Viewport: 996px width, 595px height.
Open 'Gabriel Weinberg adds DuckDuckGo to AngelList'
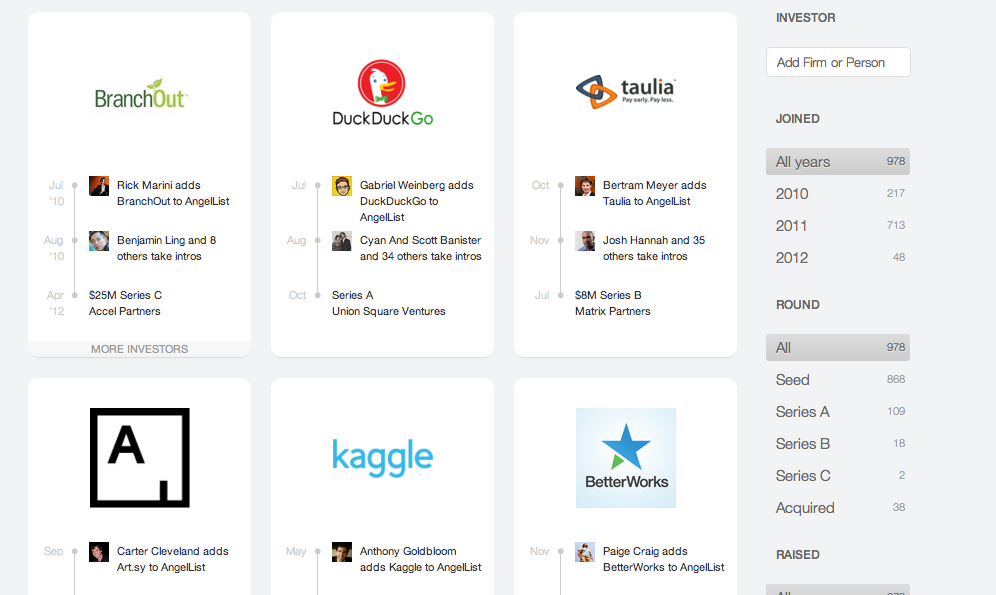click(417, 201)
